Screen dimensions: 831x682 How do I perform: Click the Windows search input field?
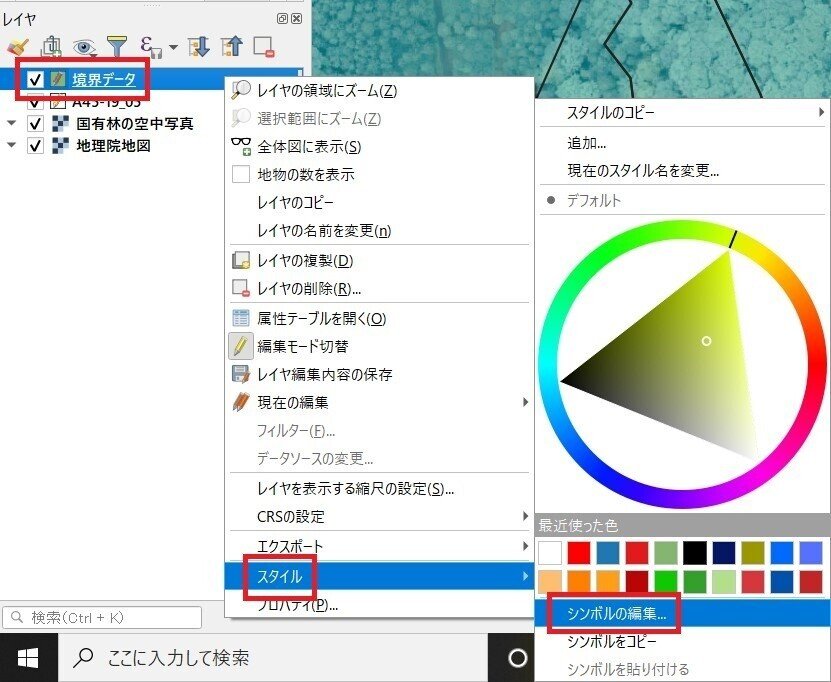(250, 655)
